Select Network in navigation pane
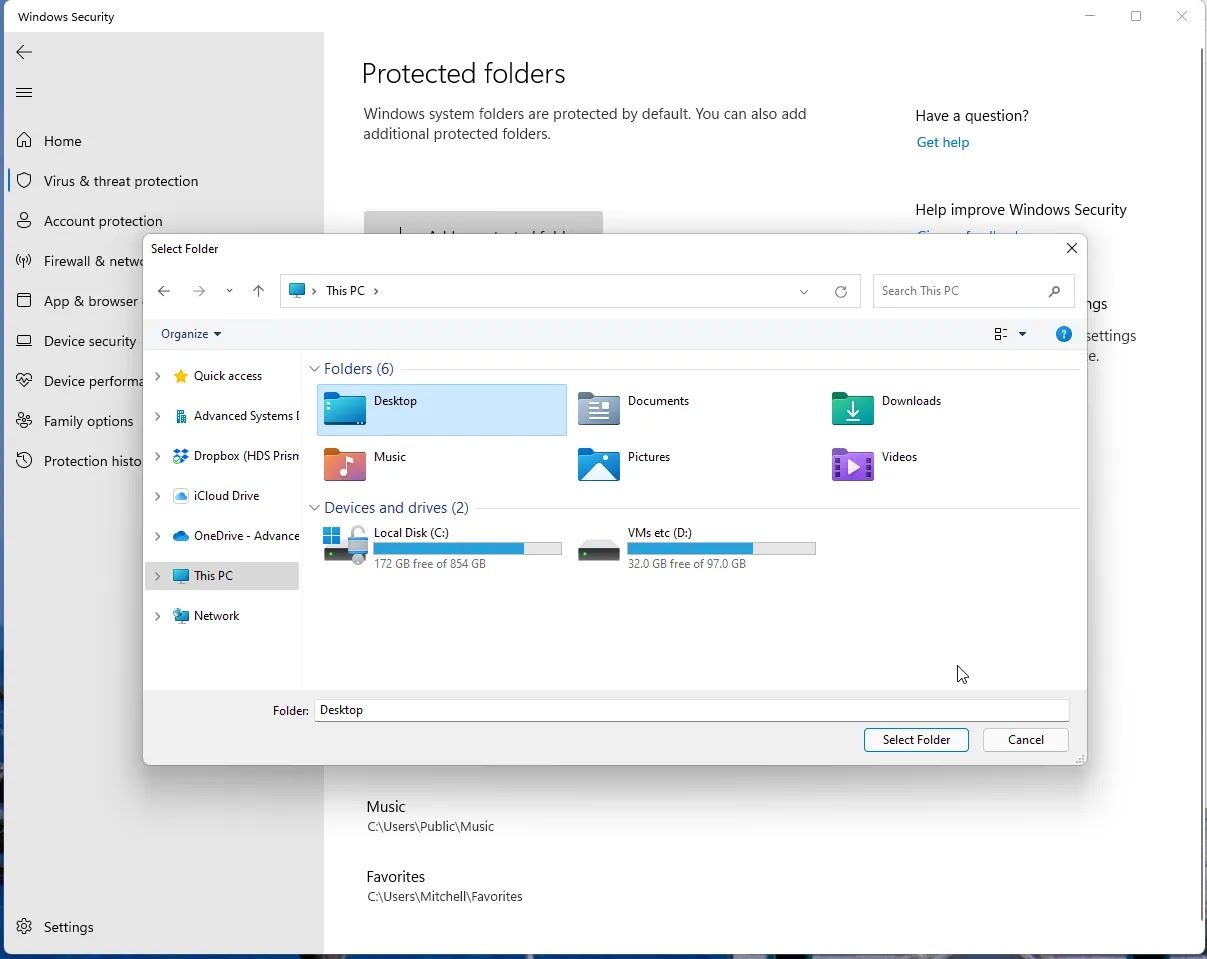 pos(216,616)
